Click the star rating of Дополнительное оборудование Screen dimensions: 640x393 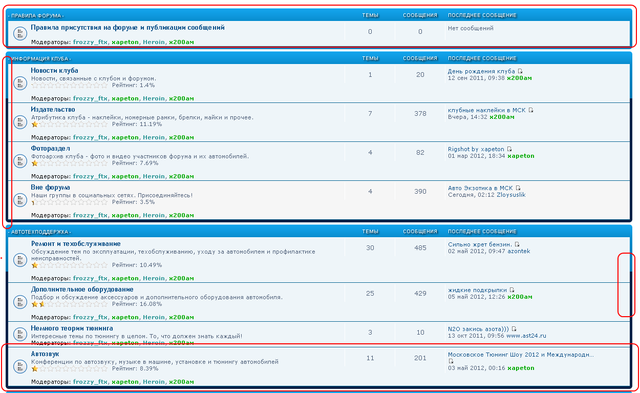[69, 304]
